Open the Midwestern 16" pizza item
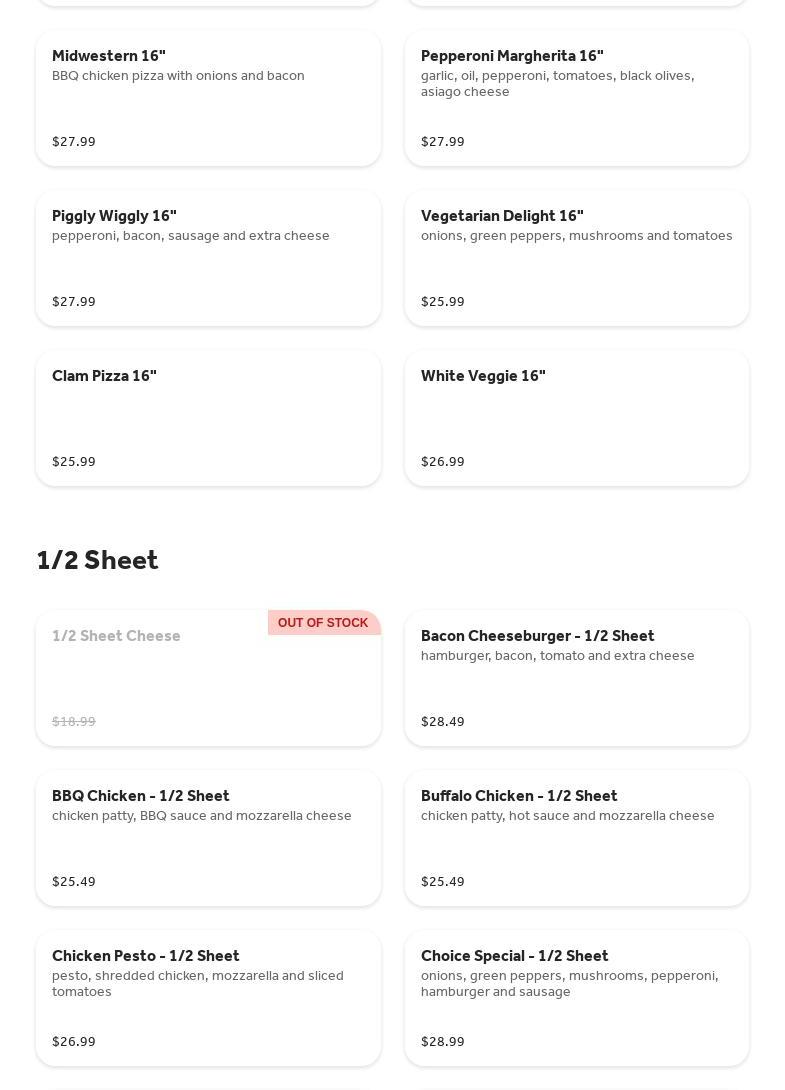Screen dimensions: 785x1090 pos(208,99)
